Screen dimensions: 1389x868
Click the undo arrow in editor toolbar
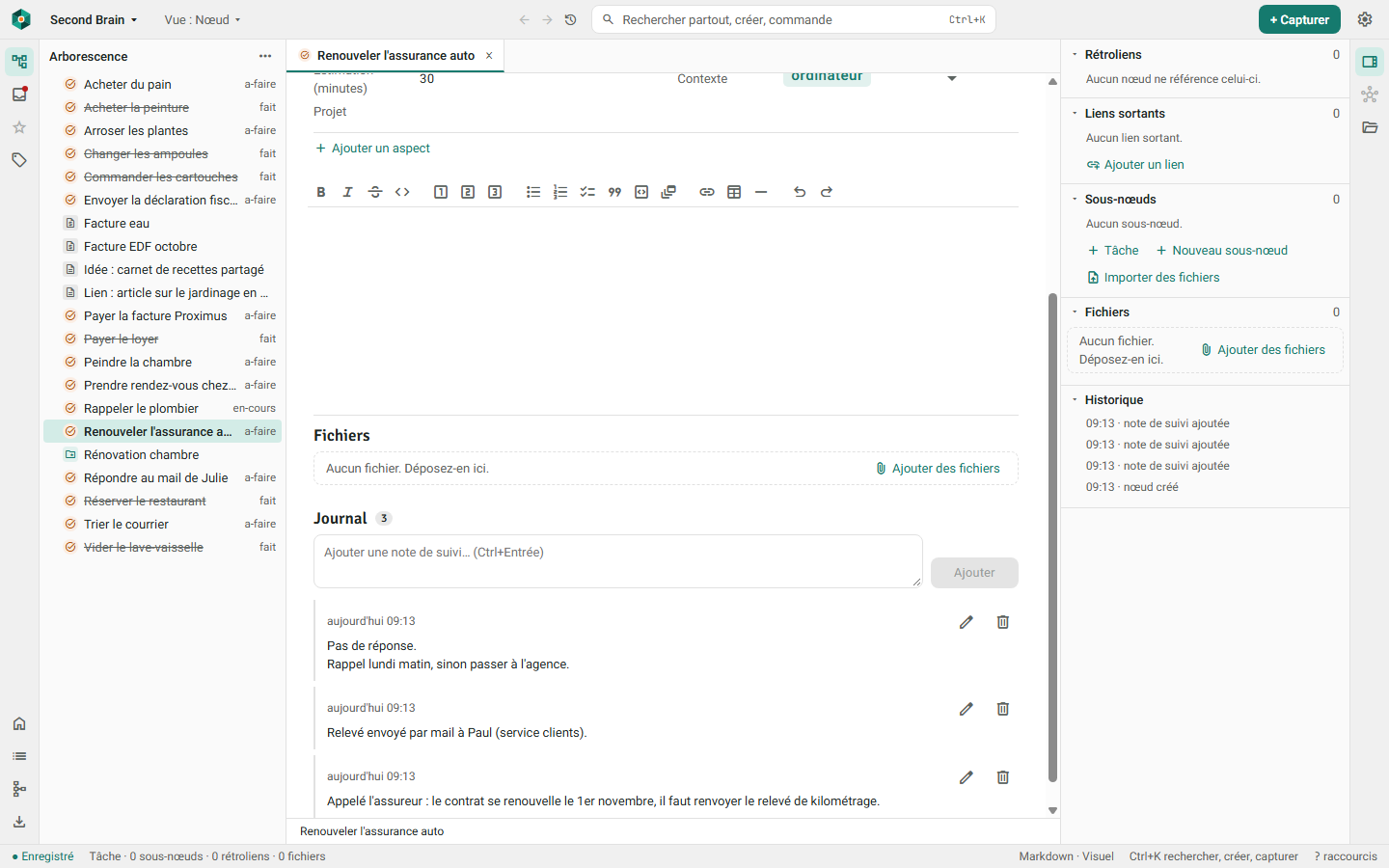pyautogui.click(x=800, y=192)
